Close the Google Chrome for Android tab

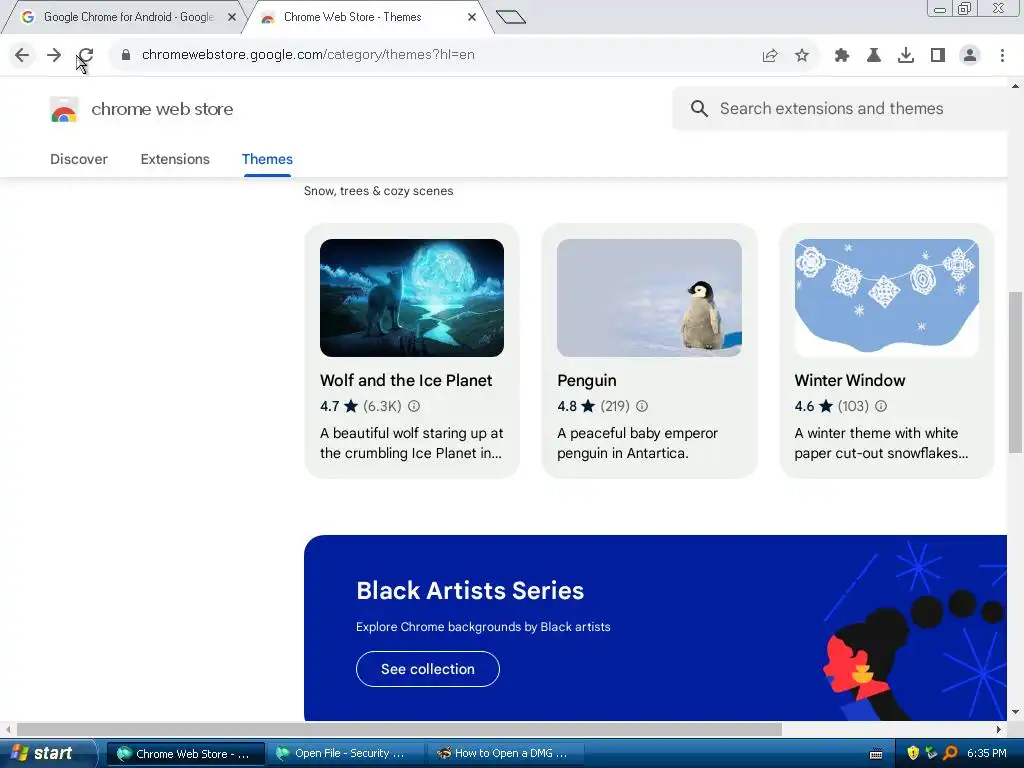click(232, 17)
